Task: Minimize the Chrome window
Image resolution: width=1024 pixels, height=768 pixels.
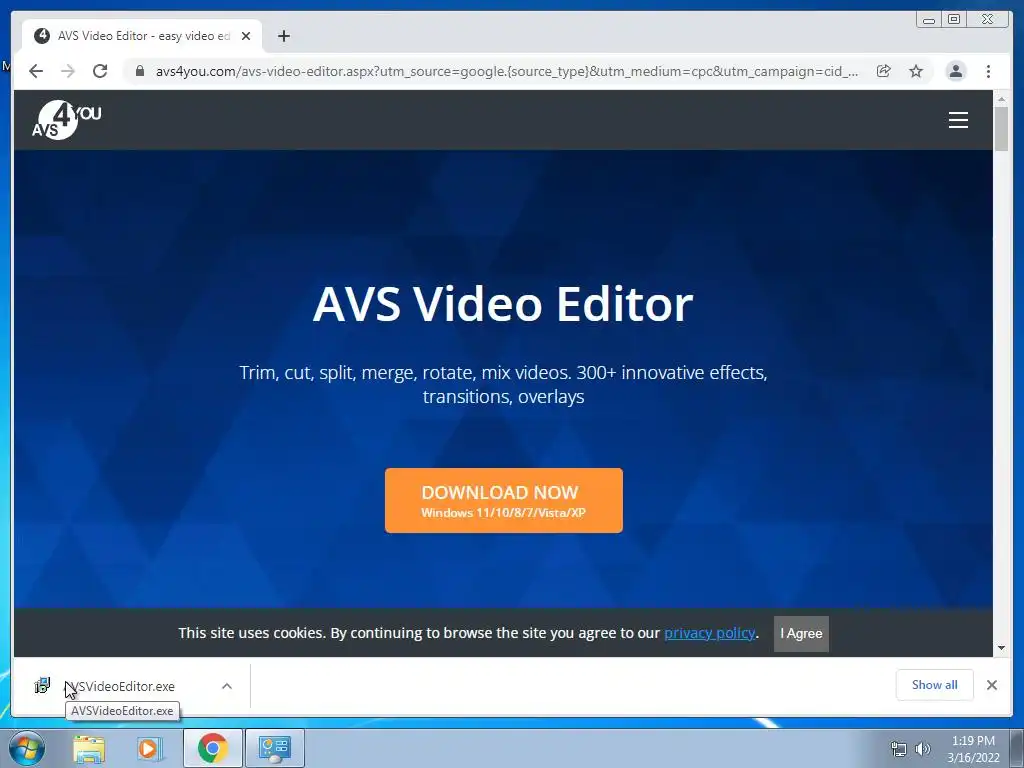Action: coord(929,20)
